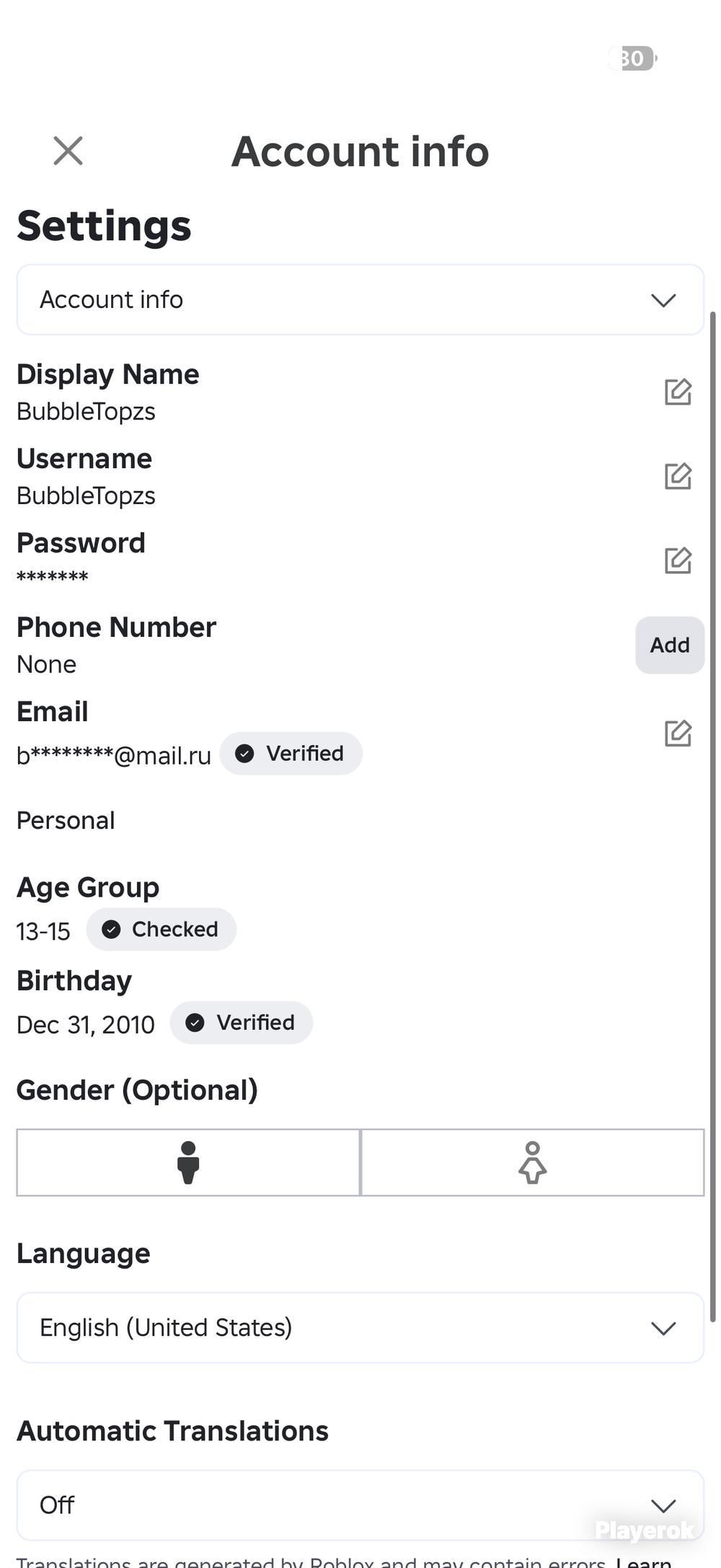Select the female gender option

[x=532, y=1163]
